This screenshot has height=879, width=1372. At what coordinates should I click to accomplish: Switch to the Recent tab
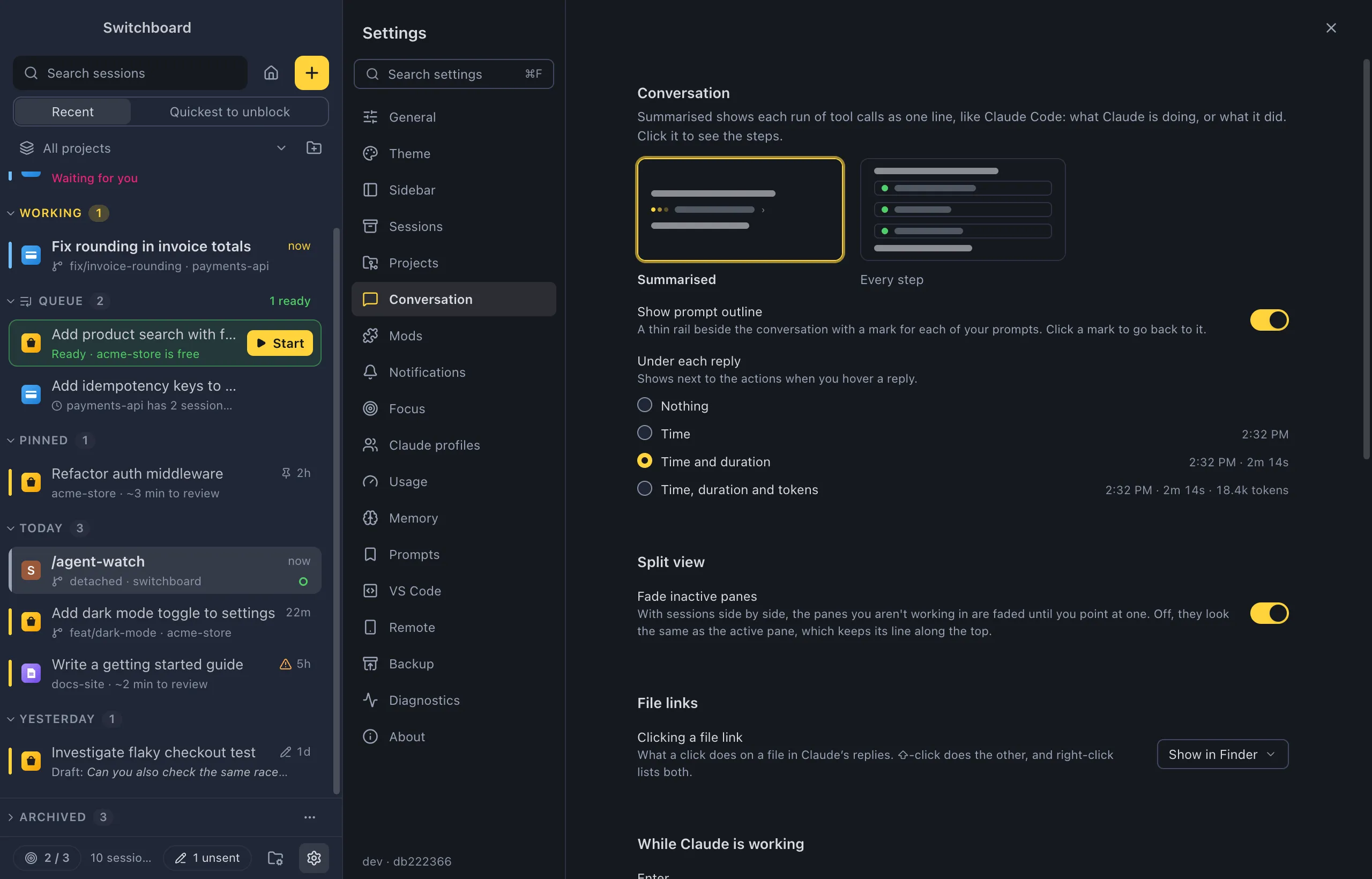pyautogui.click(x=72, y=111)
